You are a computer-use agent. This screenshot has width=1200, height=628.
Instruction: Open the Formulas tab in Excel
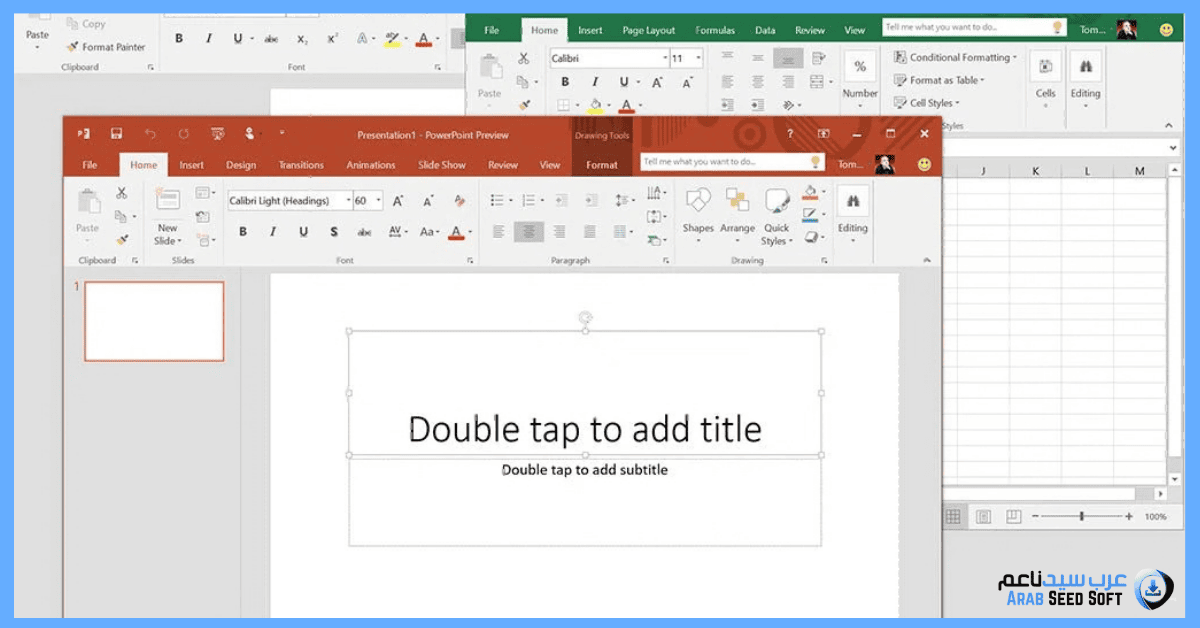[x=714, y=30]
